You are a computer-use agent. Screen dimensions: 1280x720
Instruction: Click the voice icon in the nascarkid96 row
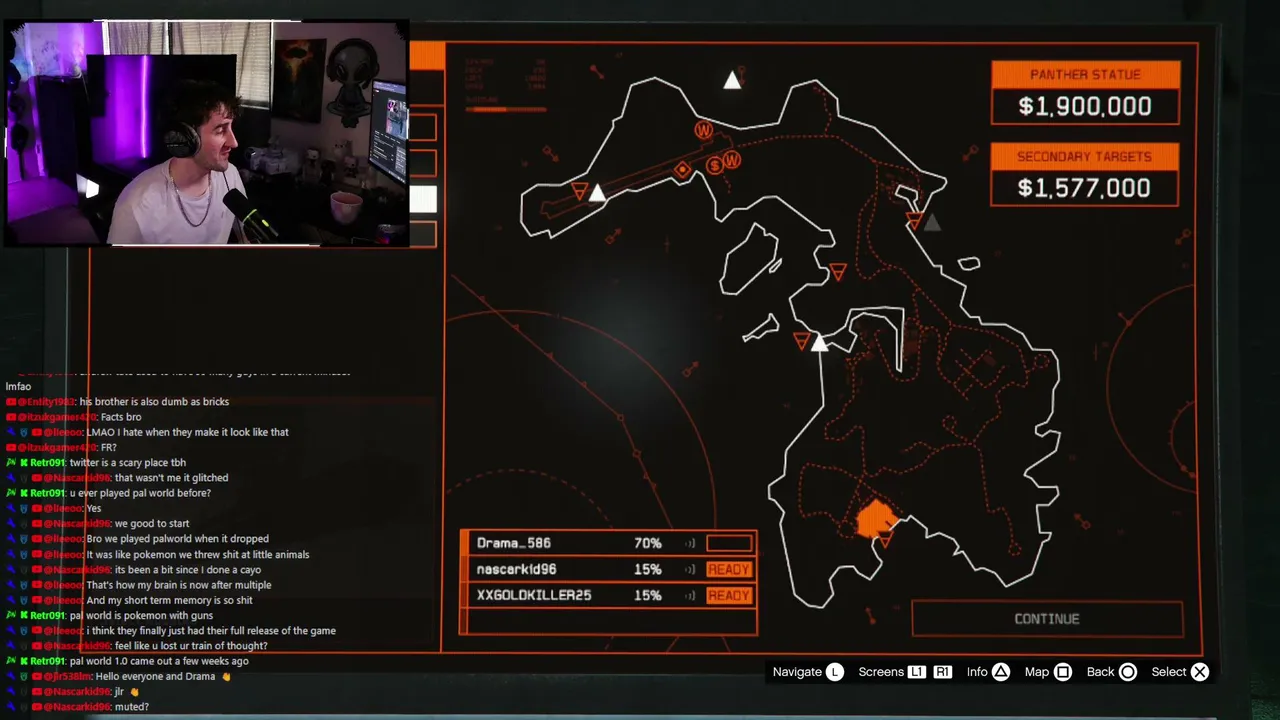coord(690,569)
